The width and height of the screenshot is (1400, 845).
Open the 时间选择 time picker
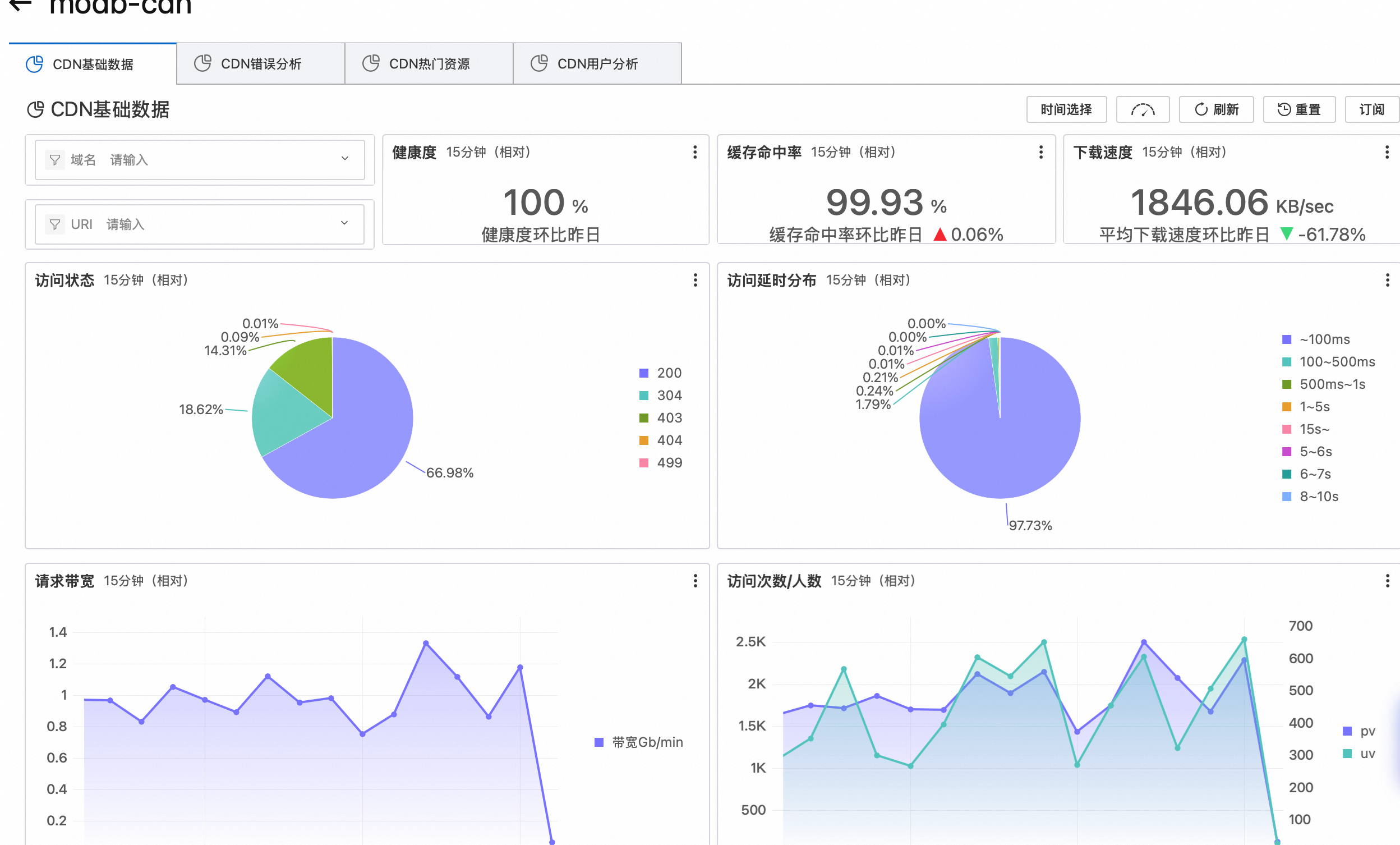(x=1066, y=109)
